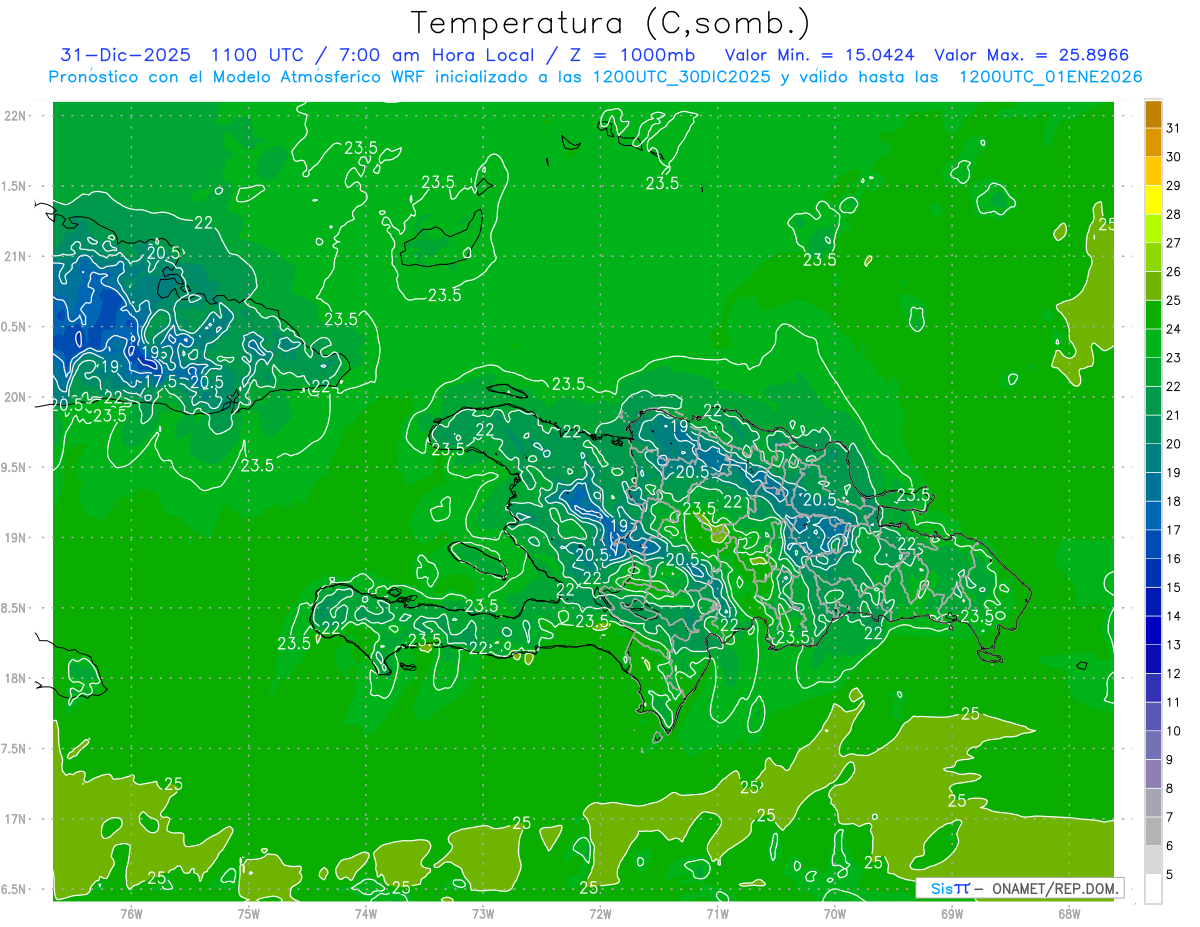Click the '74W' longitude axis label
Viewport: 1200px width, 927px height.
pos(366,913)
